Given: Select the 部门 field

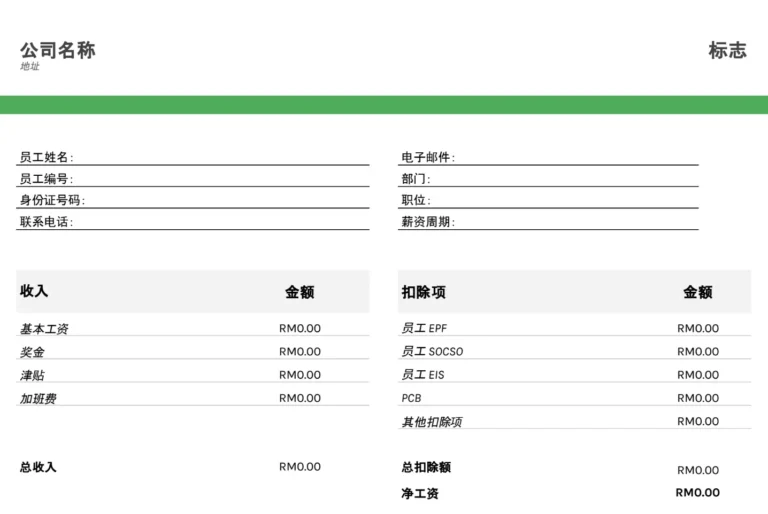Looking at the screenshot, I should (x=565, y=179).
